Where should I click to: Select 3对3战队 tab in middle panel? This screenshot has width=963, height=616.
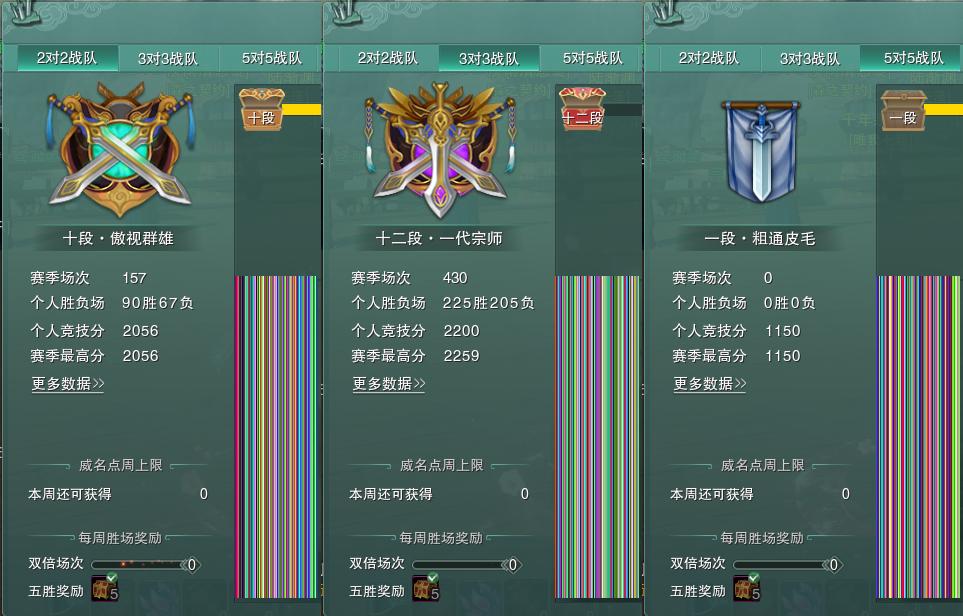(489, 59)
